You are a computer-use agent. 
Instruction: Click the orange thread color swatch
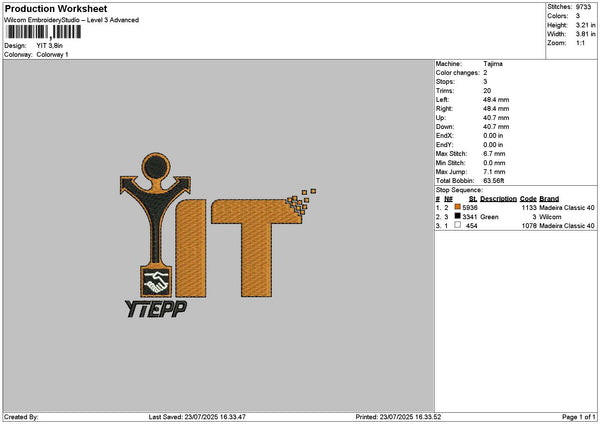457,207
